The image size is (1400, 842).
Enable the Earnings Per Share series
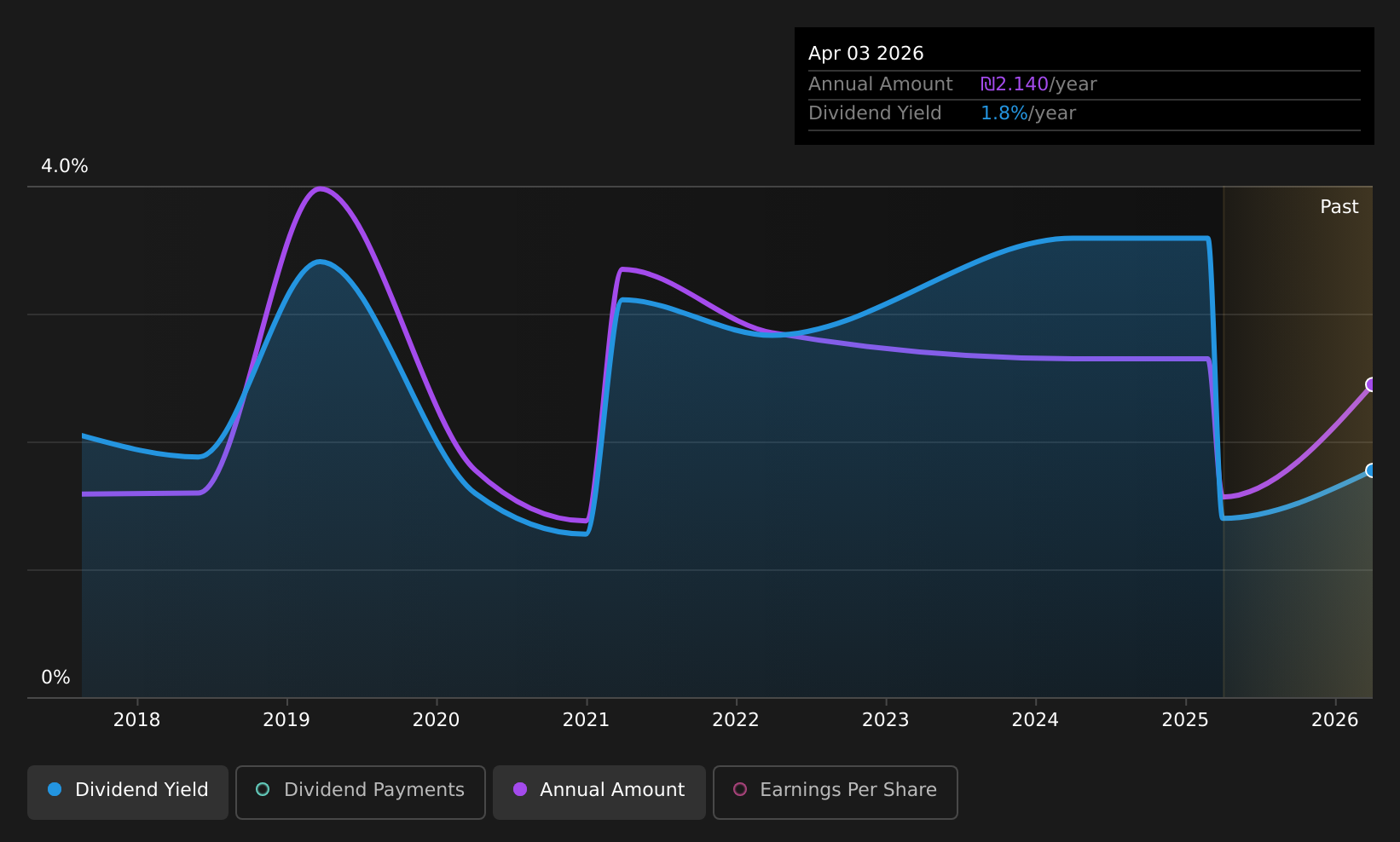pos(836,792)
